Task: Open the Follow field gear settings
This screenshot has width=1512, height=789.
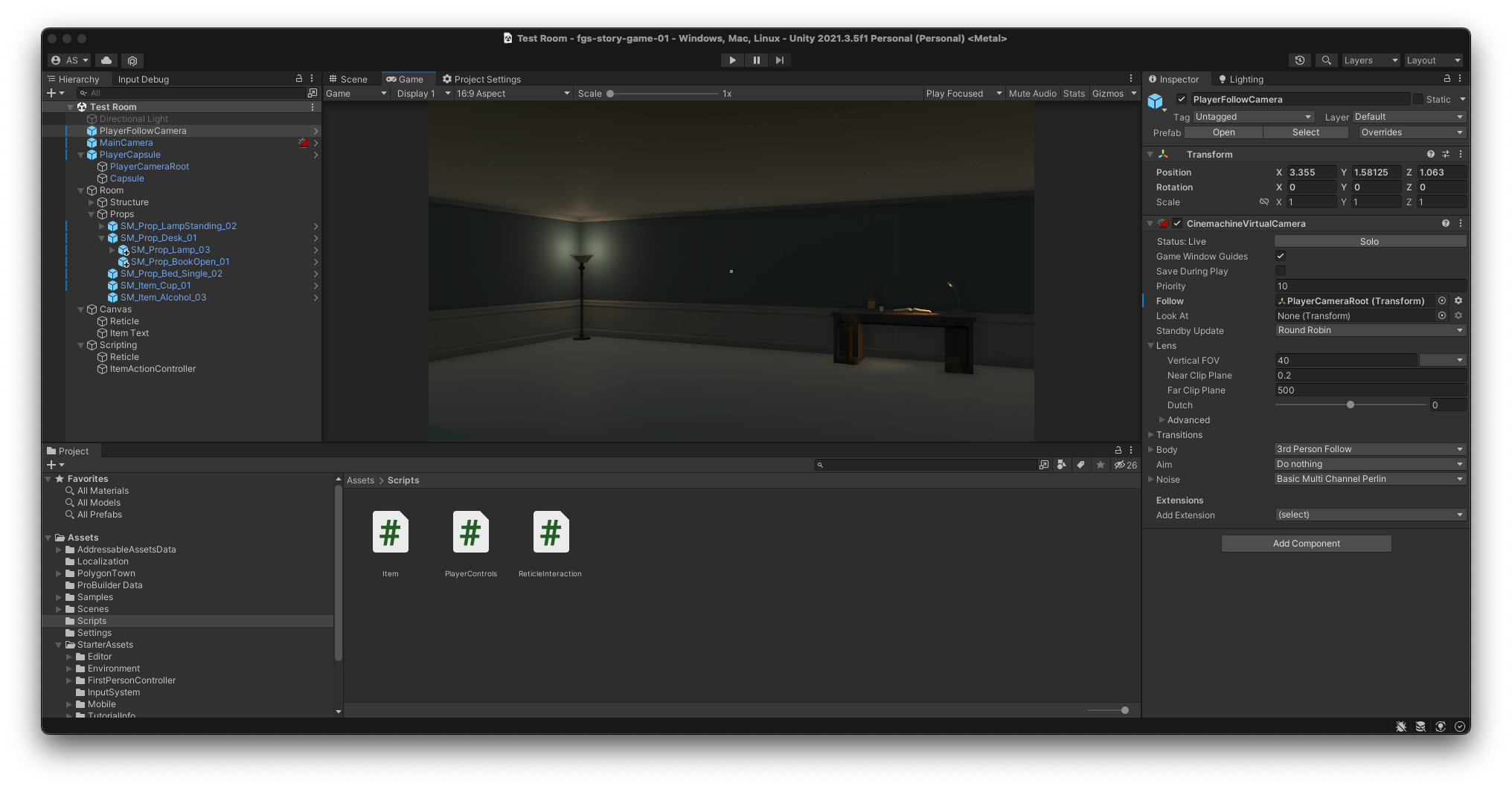Action: coord(1458,300)
